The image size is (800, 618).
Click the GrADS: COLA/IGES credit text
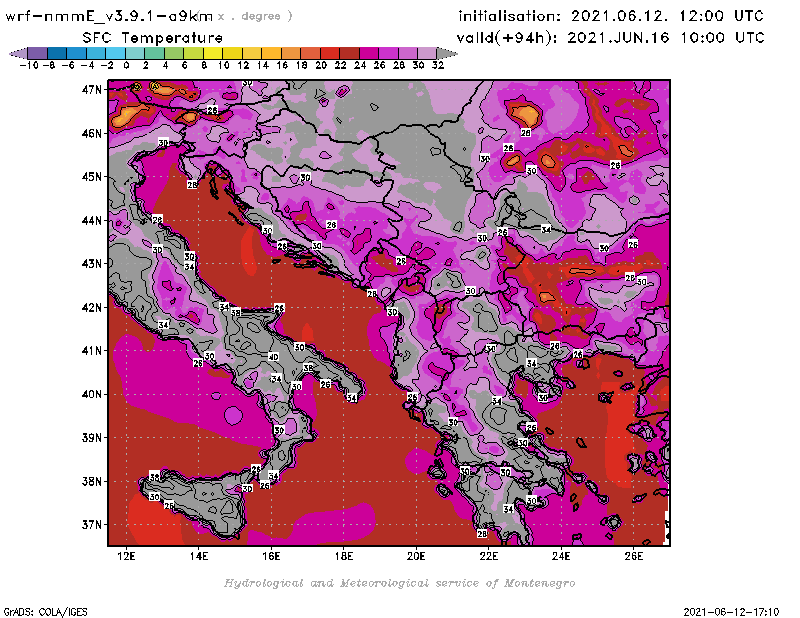click(45, 612)
